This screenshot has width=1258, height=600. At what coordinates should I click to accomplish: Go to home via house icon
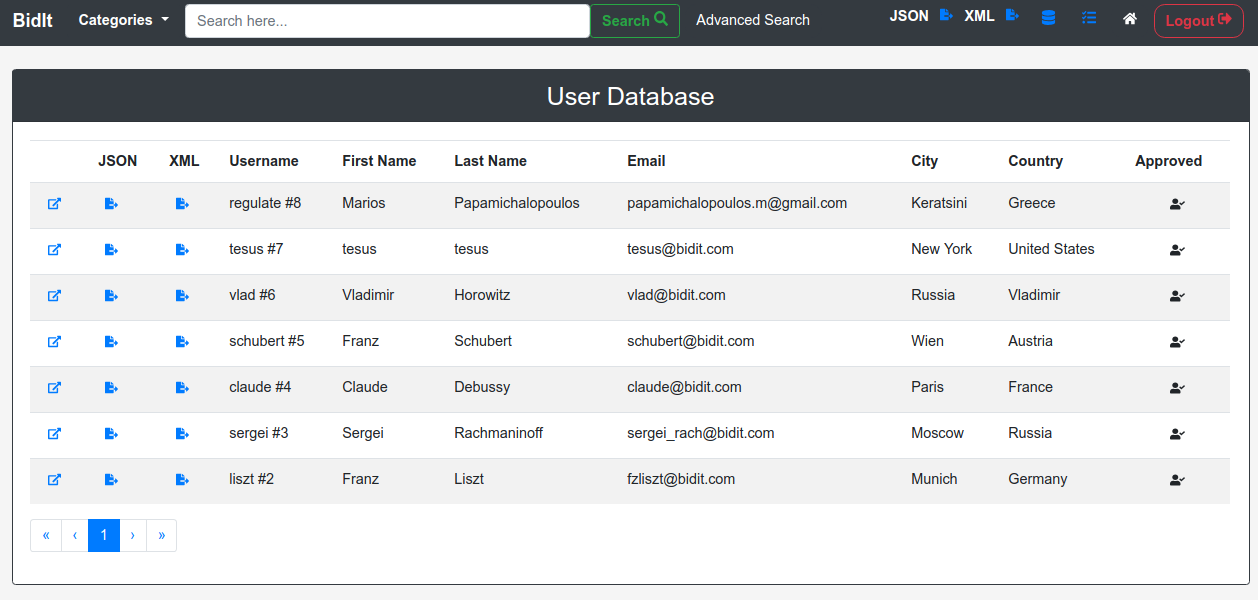1130,18
